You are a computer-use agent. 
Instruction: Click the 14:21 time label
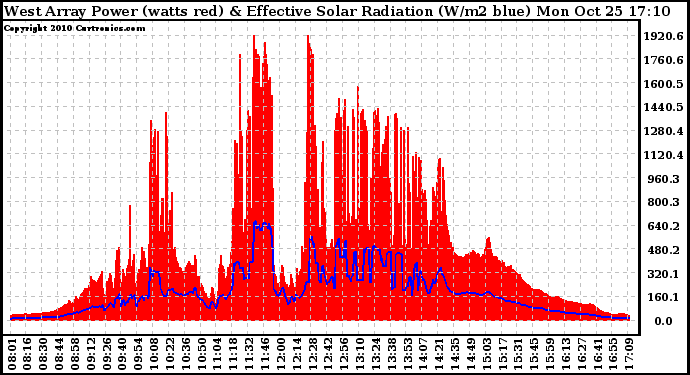pyautogui.click(x=440, y=354)
